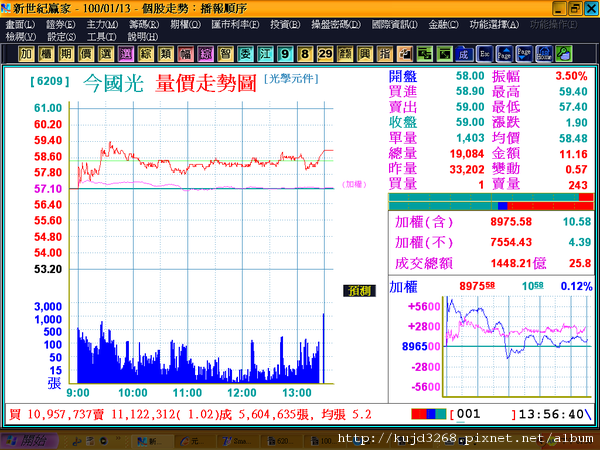
Task: Click the Esc toolbar button
Action: click(484, 54)
